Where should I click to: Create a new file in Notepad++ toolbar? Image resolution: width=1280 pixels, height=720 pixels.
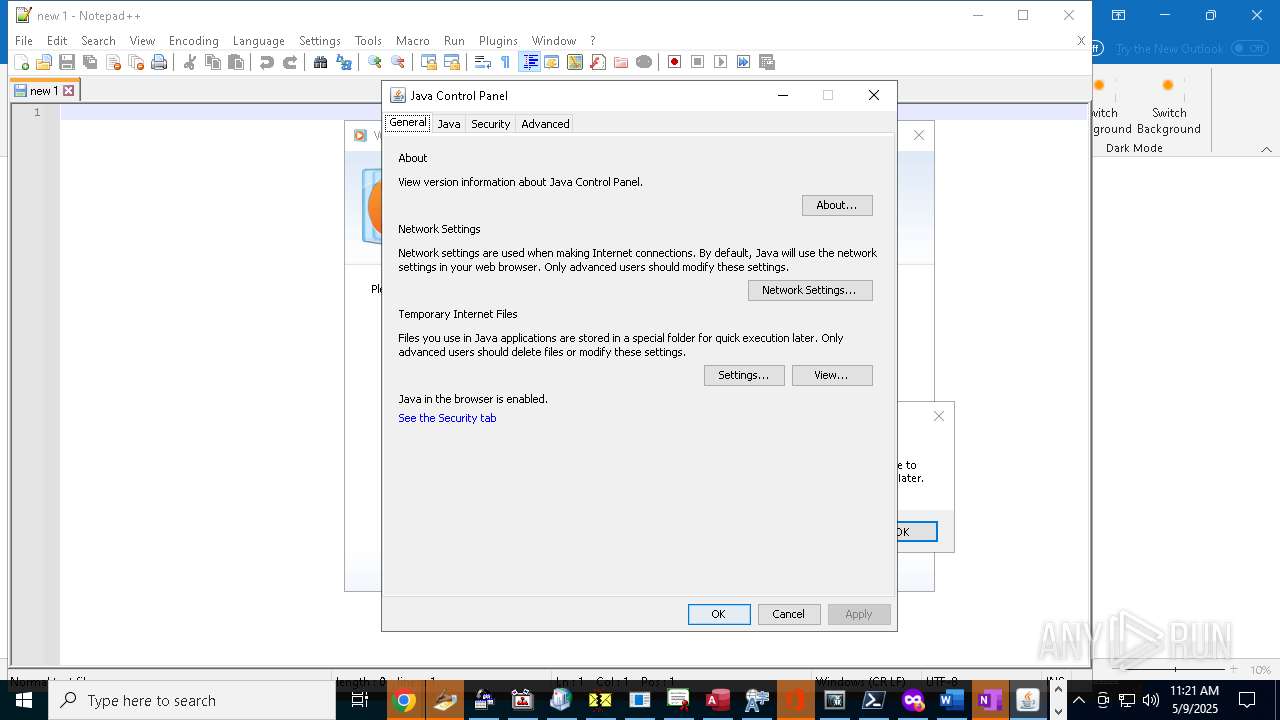point(21,62)
